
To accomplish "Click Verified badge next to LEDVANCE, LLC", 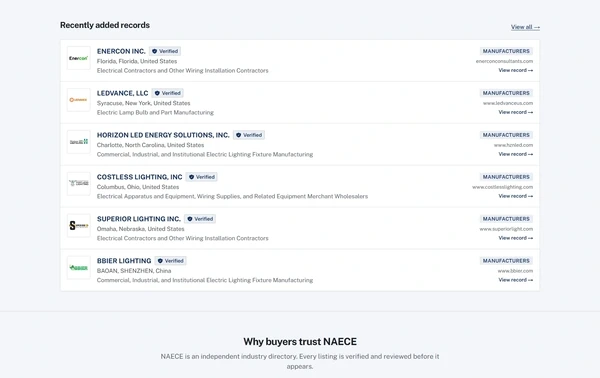I will (168, 93).
